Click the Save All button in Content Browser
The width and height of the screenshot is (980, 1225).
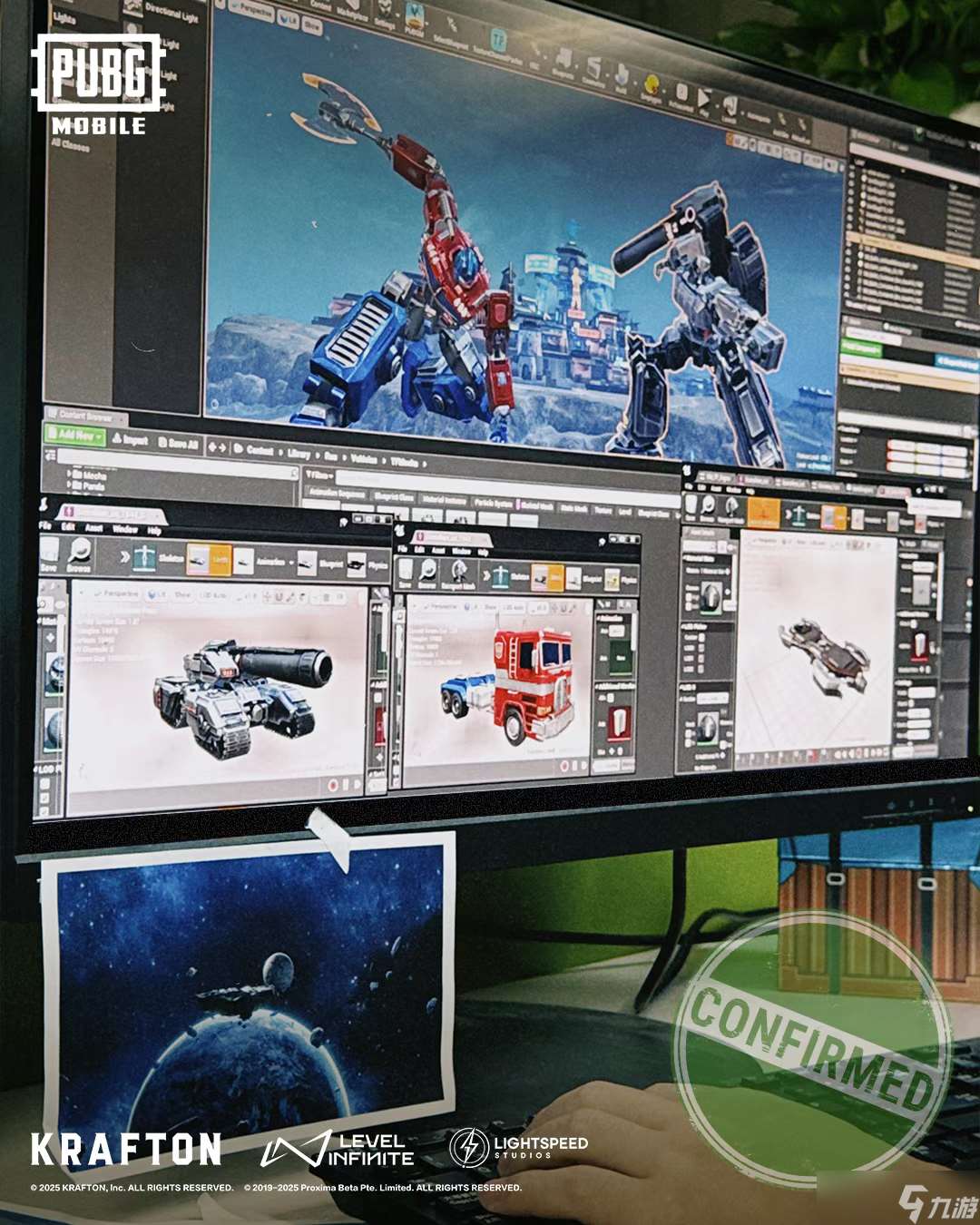[x=177, y=443]
